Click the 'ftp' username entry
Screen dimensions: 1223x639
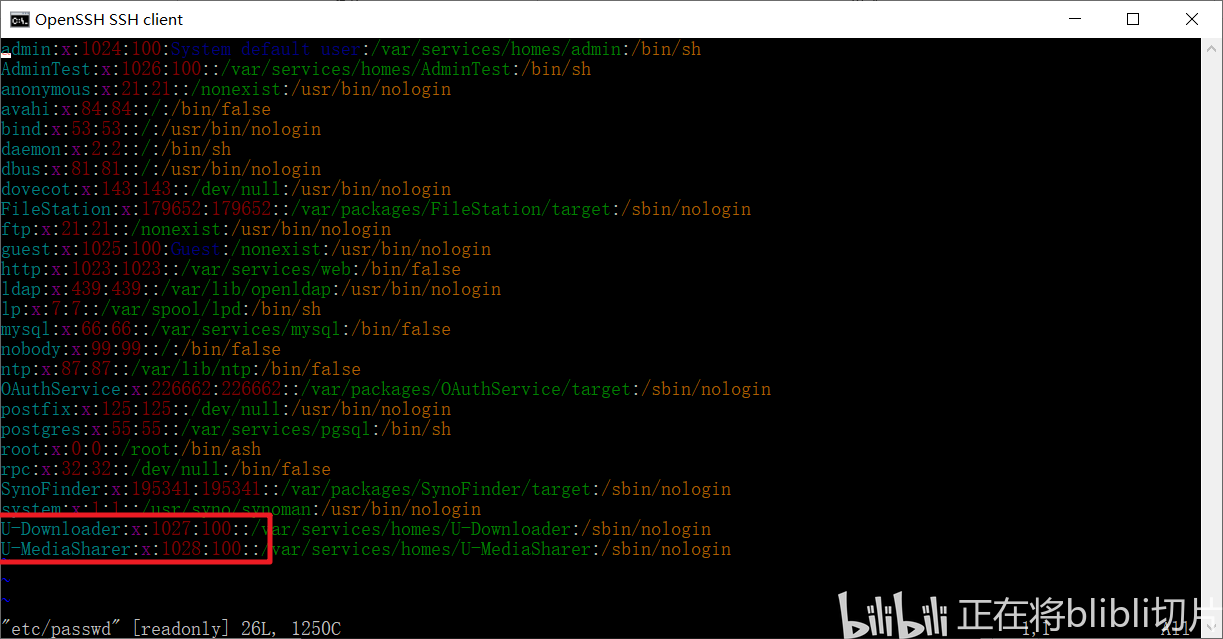tap(15, 229)
